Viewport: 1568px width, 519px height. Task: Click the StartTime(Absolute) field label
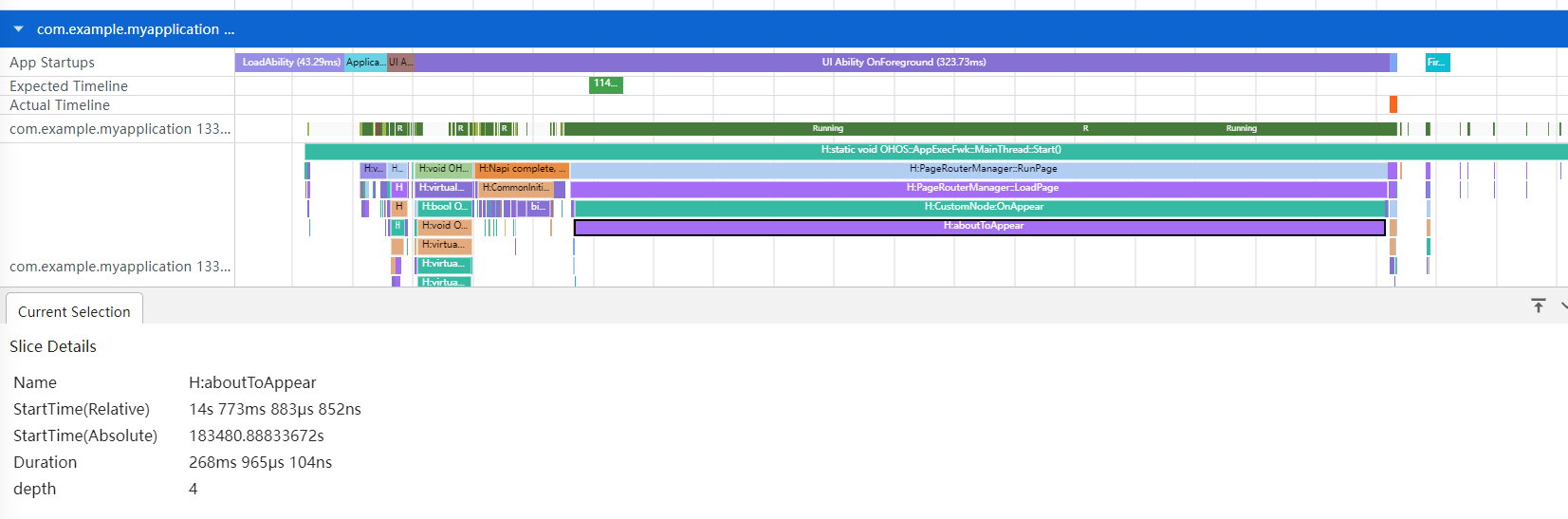coord(85,436)
